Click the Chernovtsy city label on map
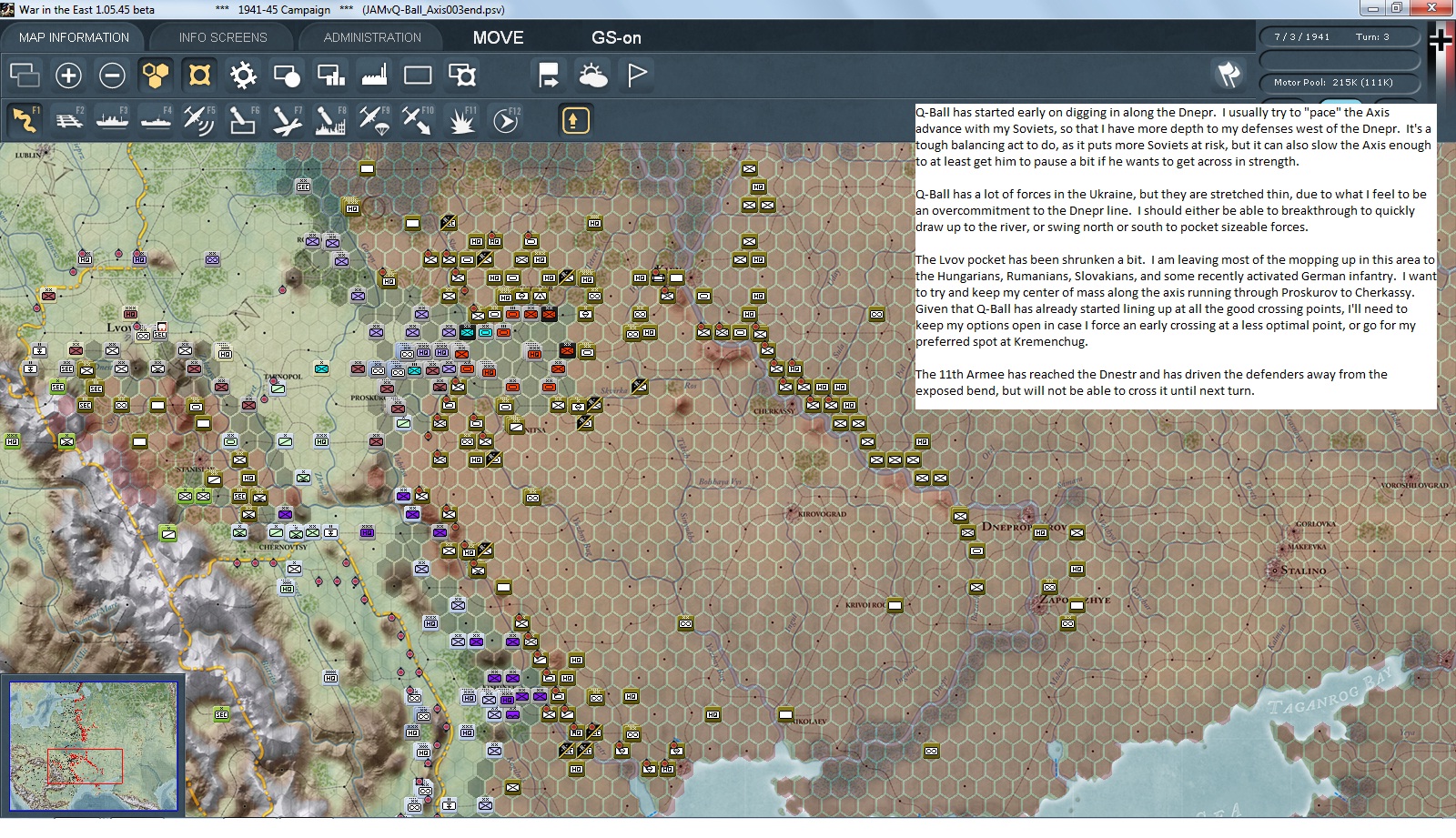Image resolution: width=1456 pixels, height=838 pixels. click(x=283, y=547)
